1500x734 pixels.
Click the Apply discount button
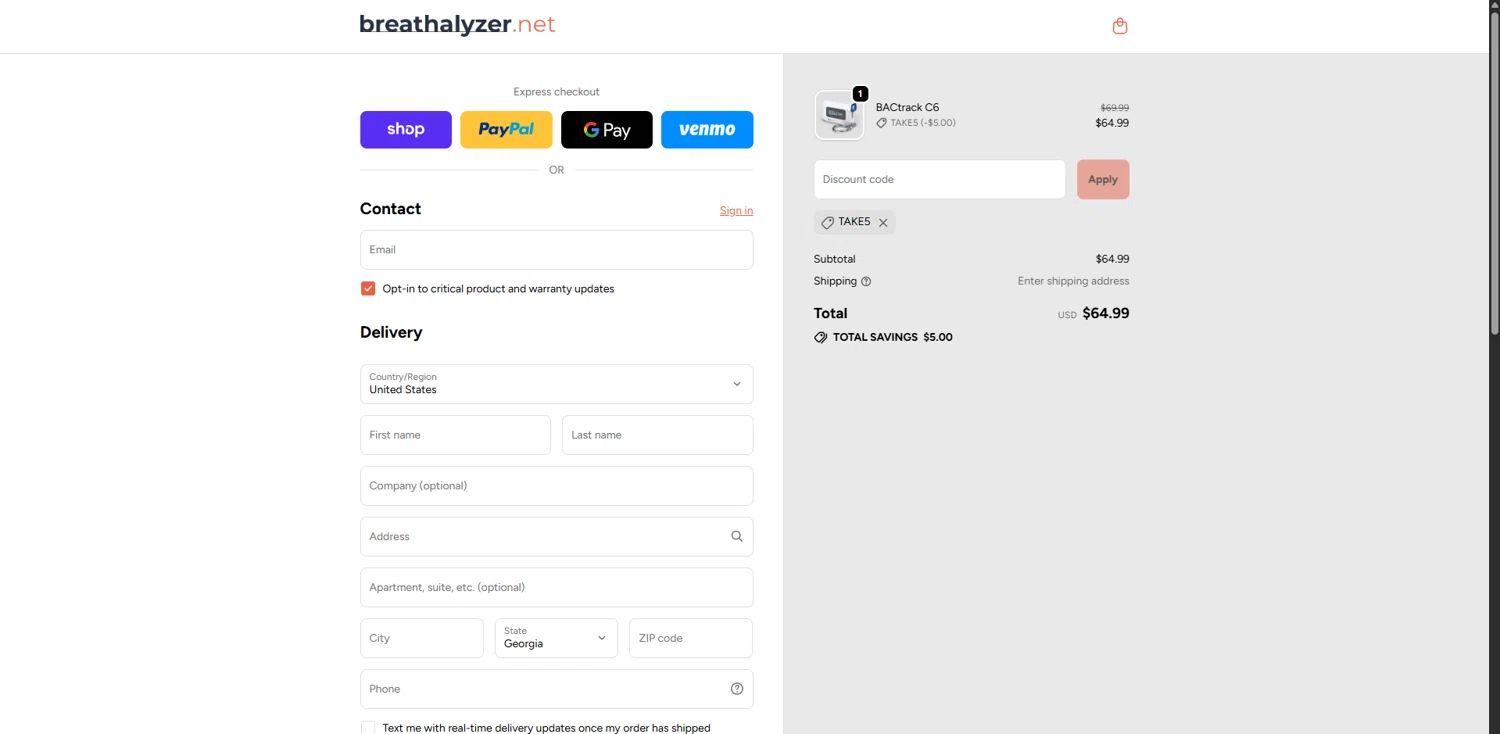1103,180
